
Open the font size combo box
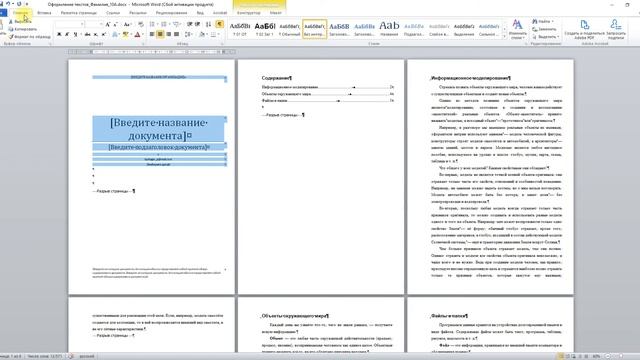pyautogui.click(x=94, y=24)
